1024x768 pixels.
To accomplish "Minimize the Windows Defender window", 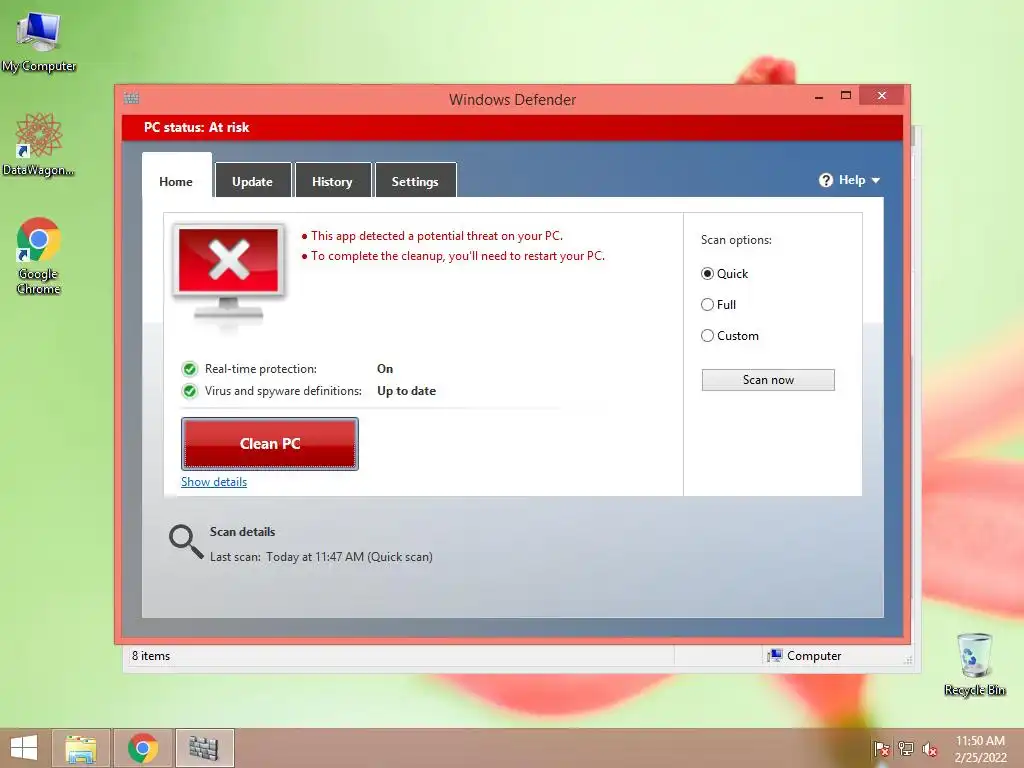I will (819, 97).
